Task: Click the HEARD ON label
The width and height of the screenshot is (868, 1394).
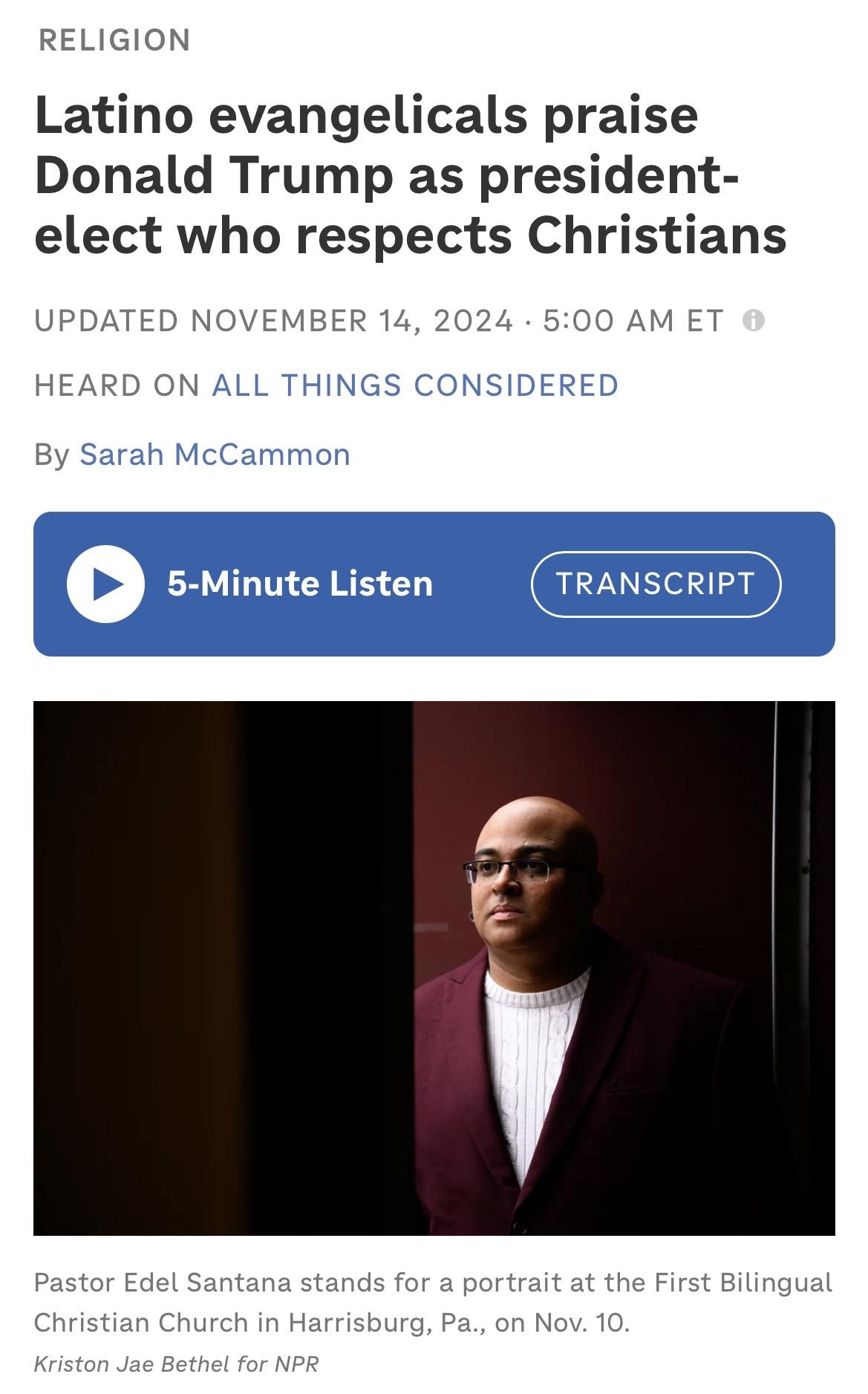Action: point(117,385)
